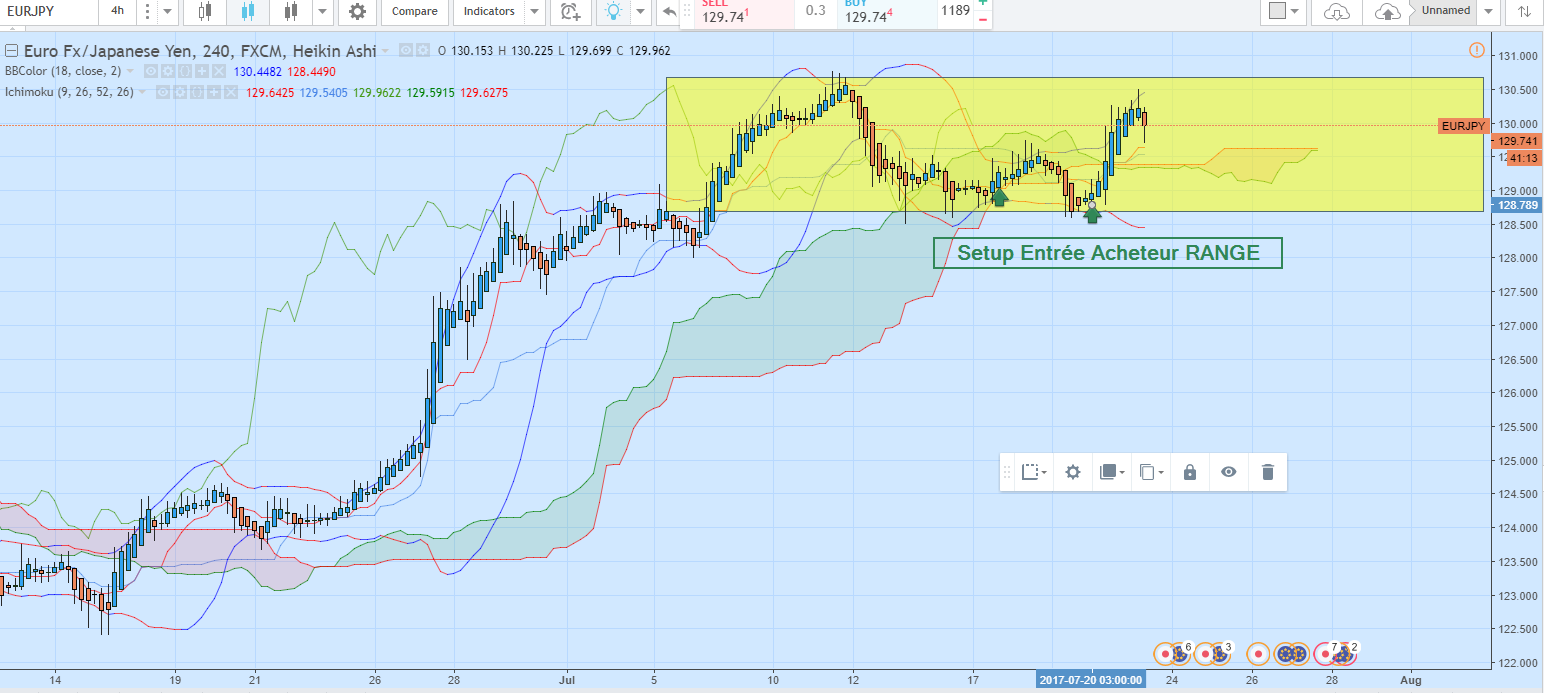Open the layout selector square dropdown
Viewport: 1544px width, 693px height.
point(1285,11)
